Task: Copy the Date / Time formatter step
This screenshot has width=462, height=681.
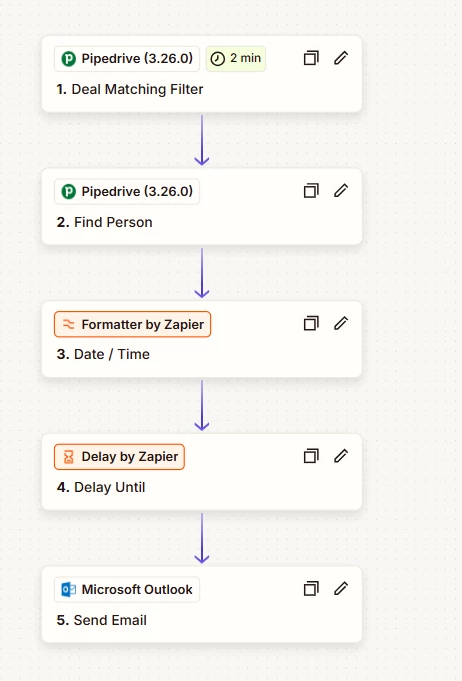Action: (311, 323)
